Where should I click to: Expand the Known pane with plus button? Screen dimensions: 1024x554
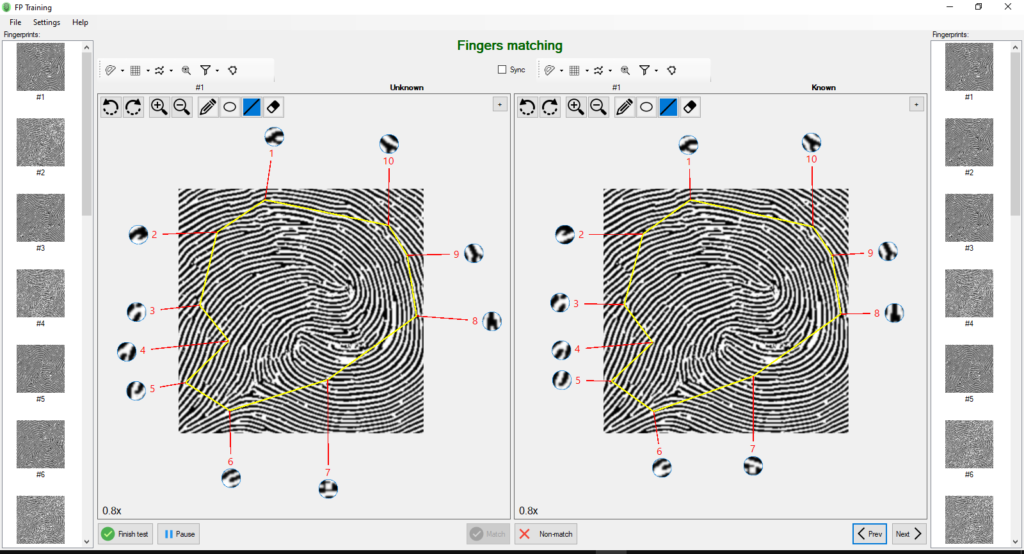(916, 105)
